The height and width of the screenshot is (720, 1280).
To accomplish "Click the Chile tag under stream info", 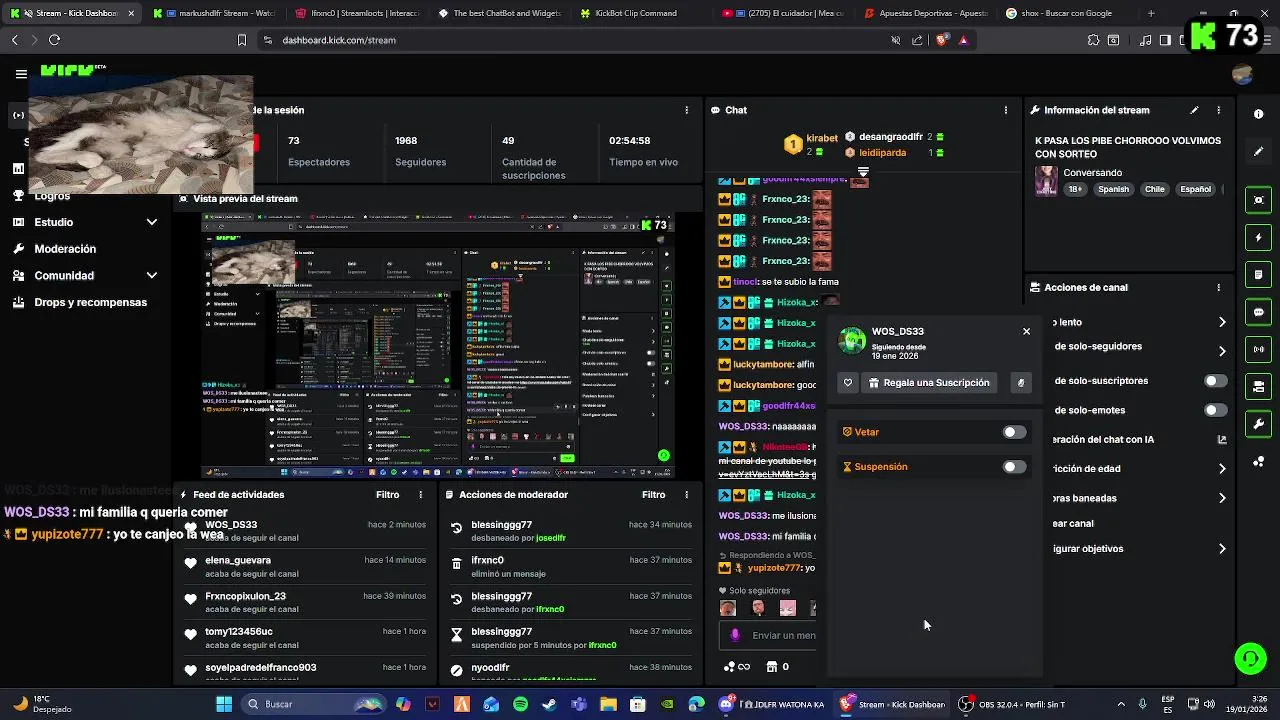I will click(1154, 189).
